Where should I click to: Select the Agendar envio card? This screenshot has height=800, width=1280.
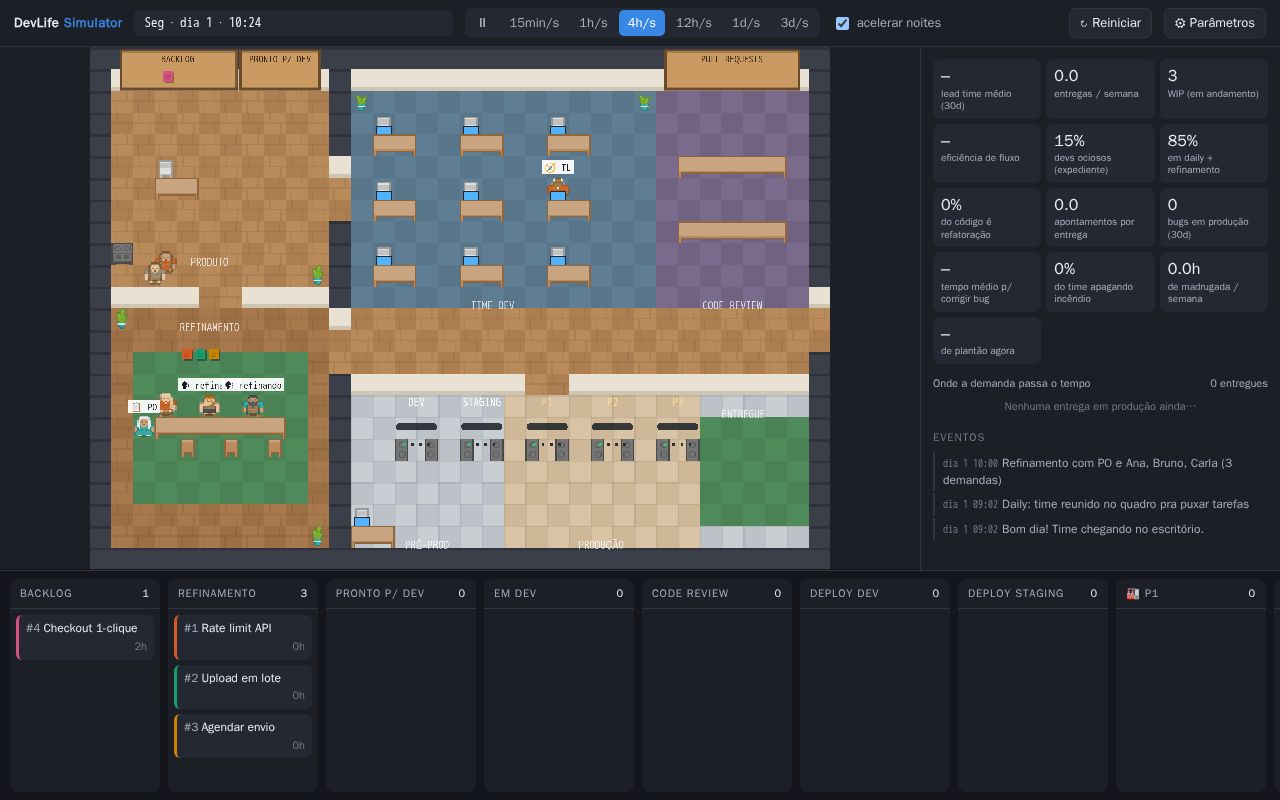pos(243,736)
